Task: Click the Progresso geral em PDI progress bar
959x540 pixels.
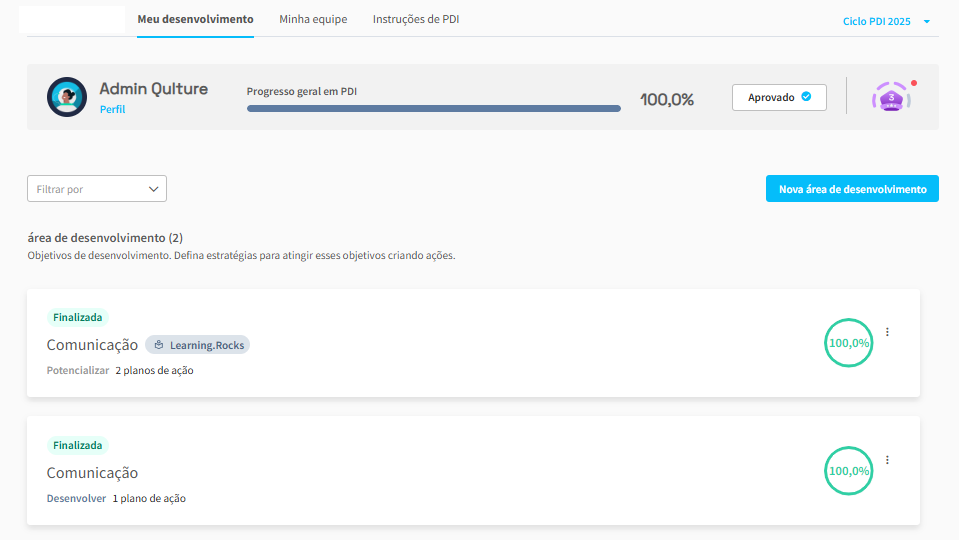Action: [x=433, y=108]
